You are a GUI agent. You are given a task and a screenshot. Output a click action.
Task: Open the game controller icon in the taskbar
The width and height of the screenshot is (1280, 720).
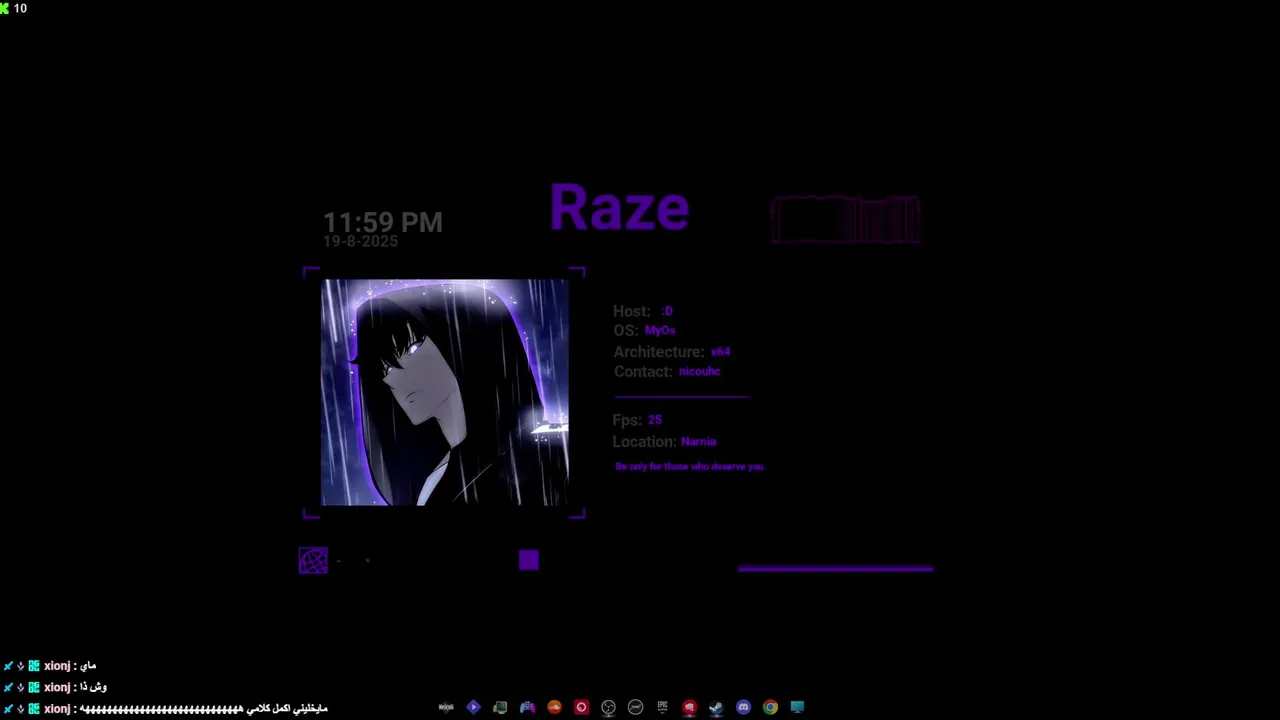point(527,707)
